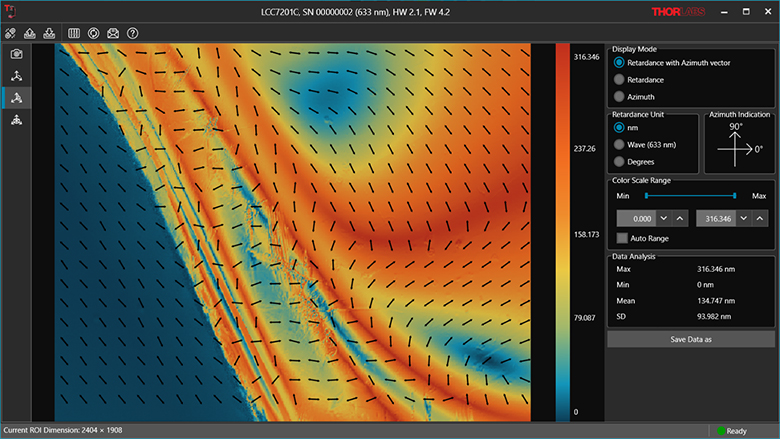
Task: Maximize the application window
Action: (746, 12)
